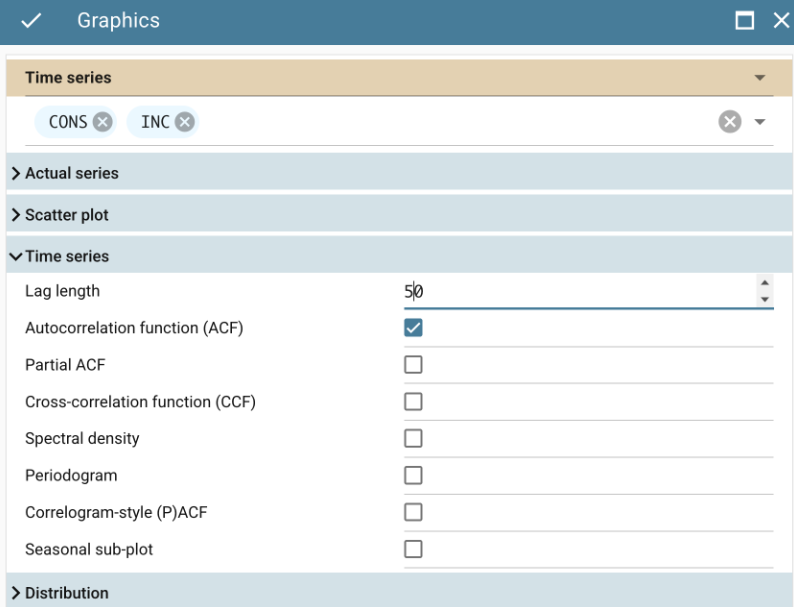Expand the Scatter plot section
This screenshot has width=794, height=607.
click(x=67, y=215)
